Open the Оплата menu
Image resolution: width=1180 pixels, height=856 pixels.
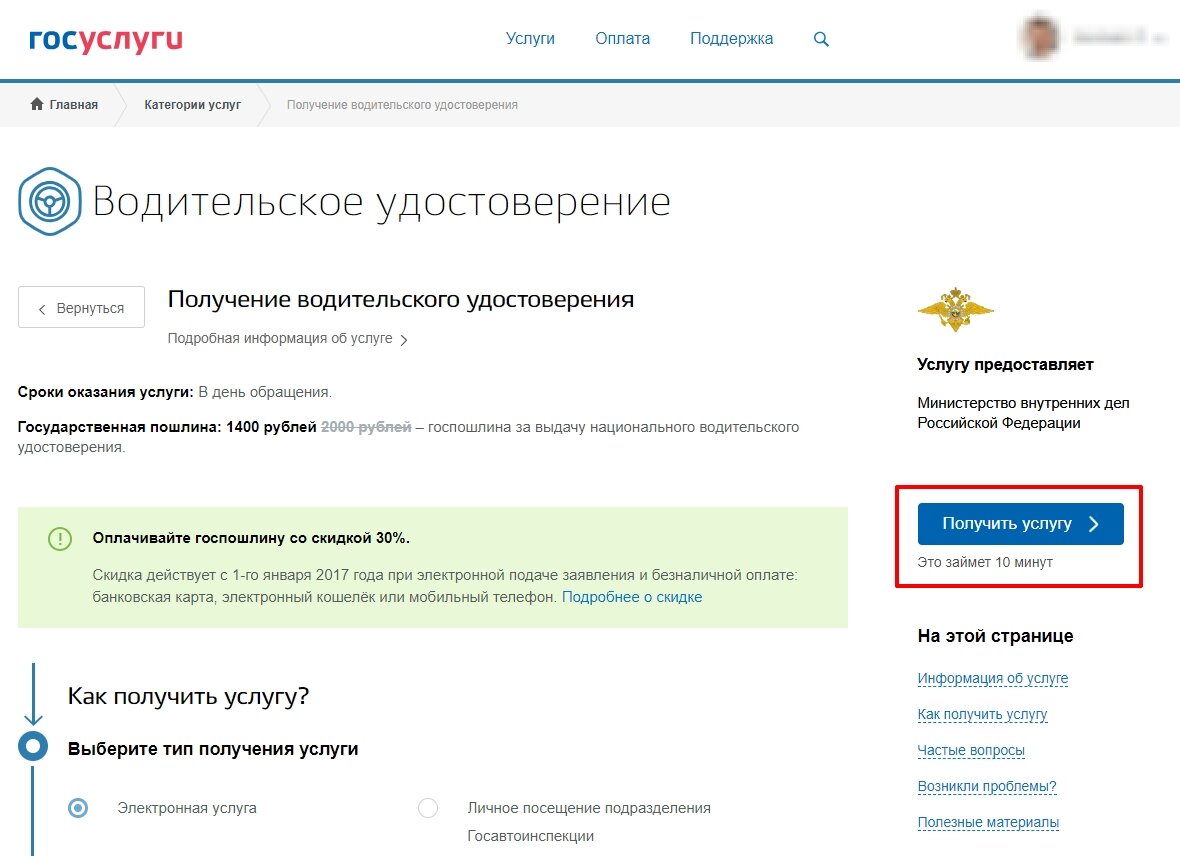point(622,38)
